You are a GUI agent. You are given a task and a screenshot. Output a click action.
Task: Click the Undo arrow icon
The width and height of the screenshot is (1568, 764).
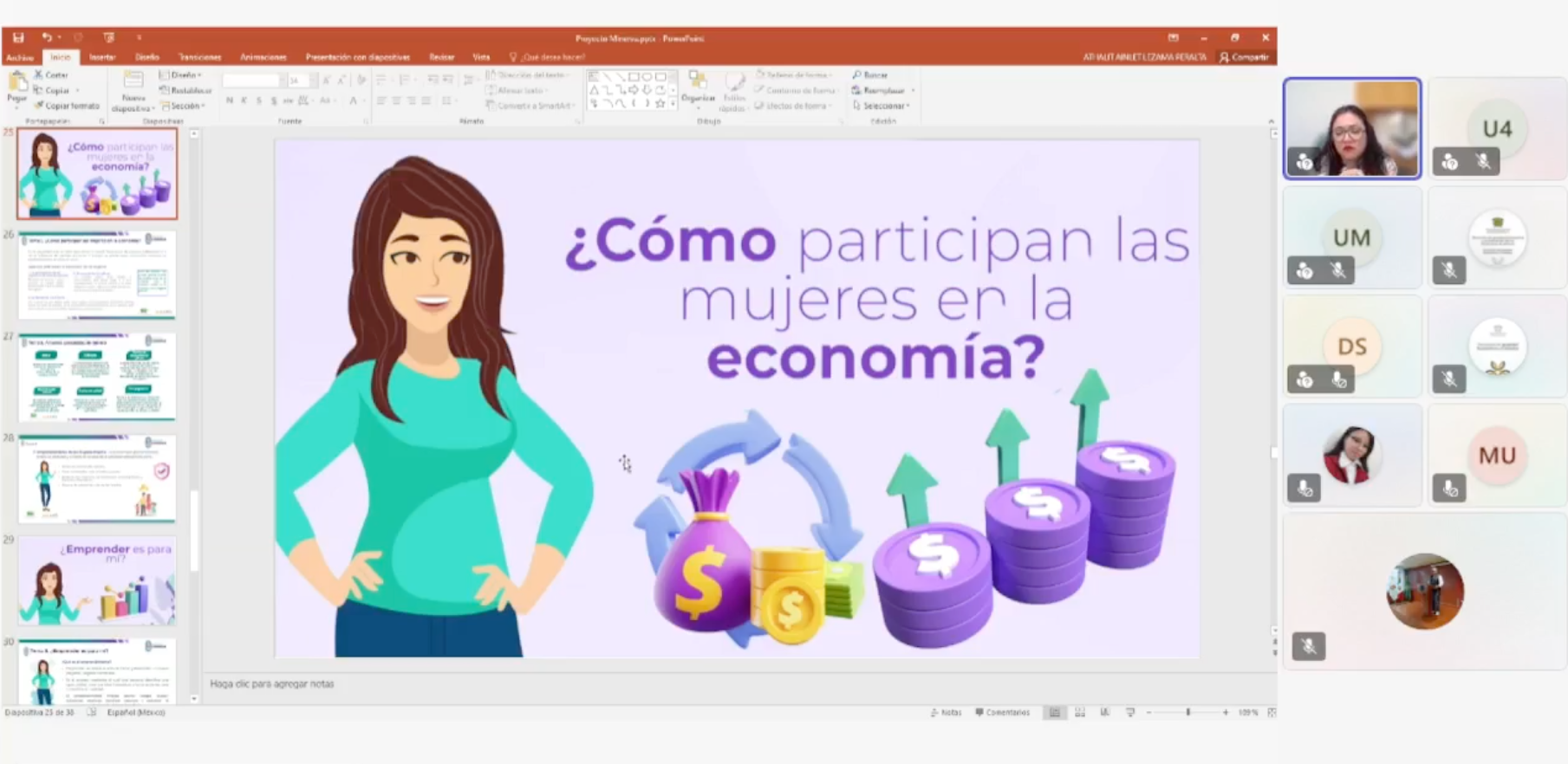click(47, 38)
